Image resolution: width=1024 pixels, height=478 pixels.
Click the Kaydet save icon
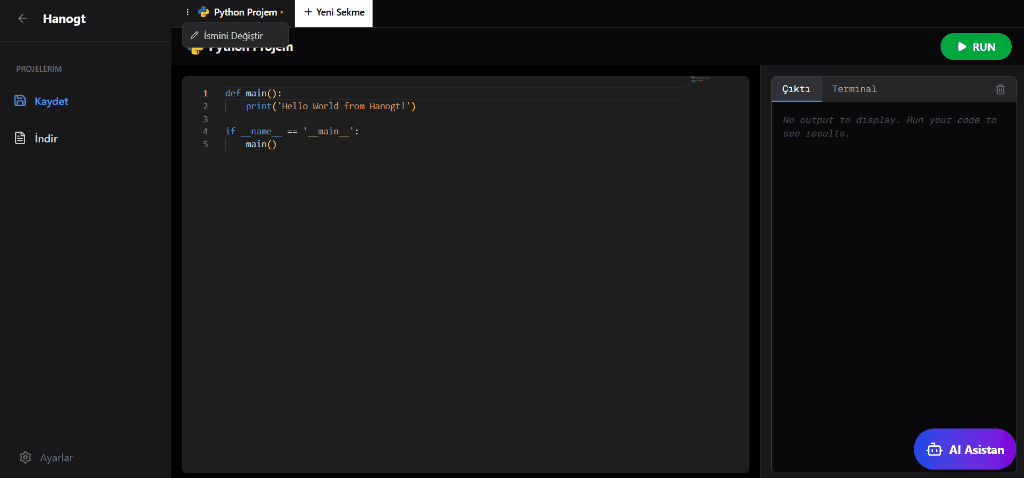pos(20,101)
